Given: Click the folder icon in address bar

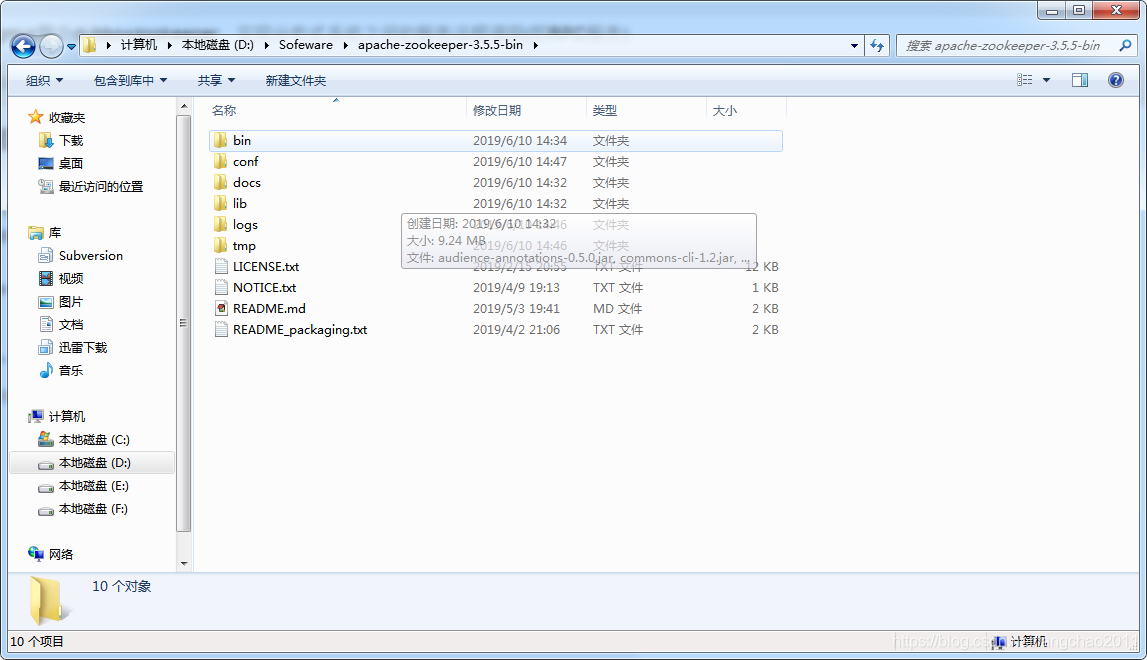Looking at the screenshot, I should (89, 45).
